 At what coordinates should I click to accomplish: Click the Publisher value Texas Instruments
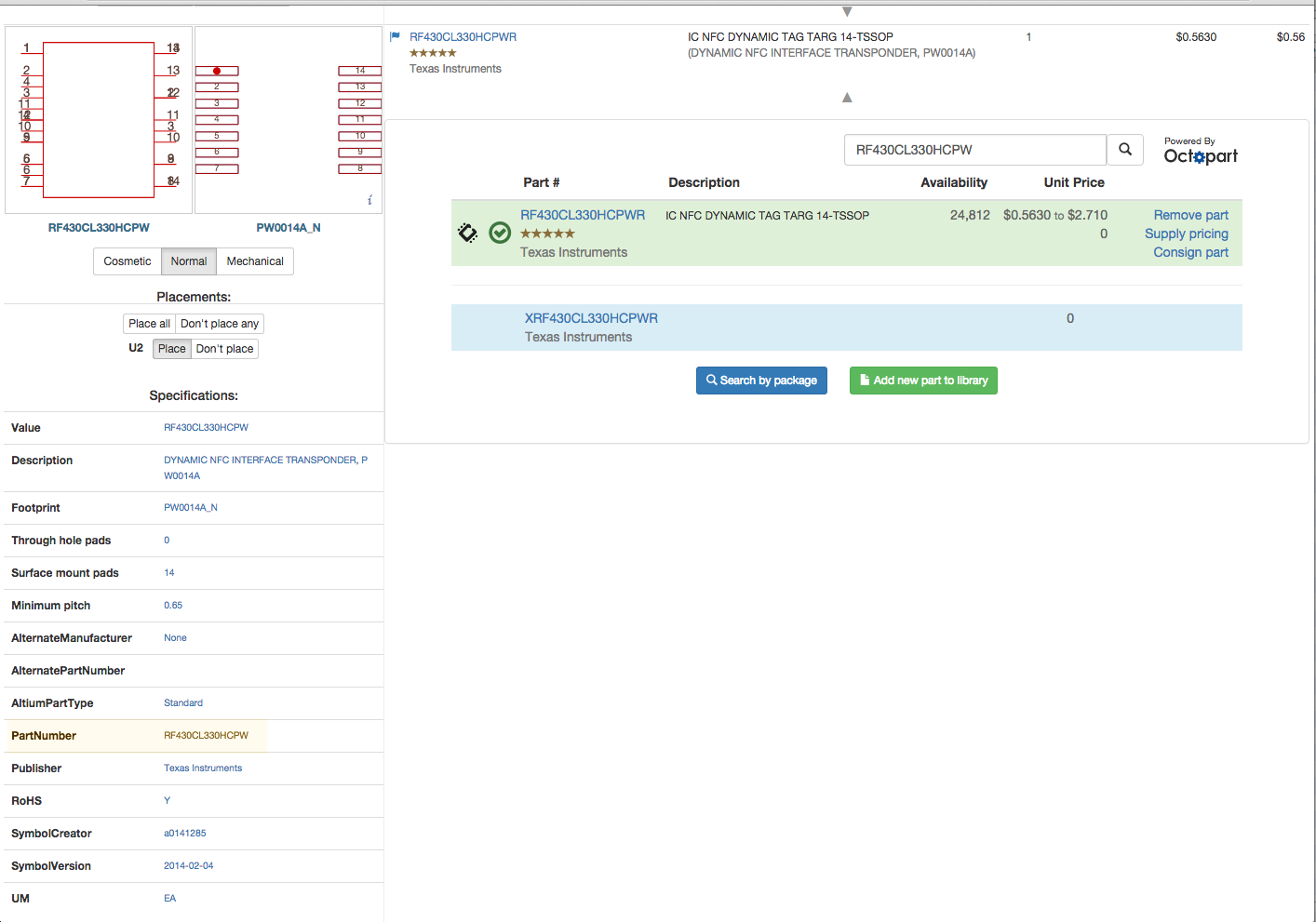pyautogui.click(x=203, y=768)
